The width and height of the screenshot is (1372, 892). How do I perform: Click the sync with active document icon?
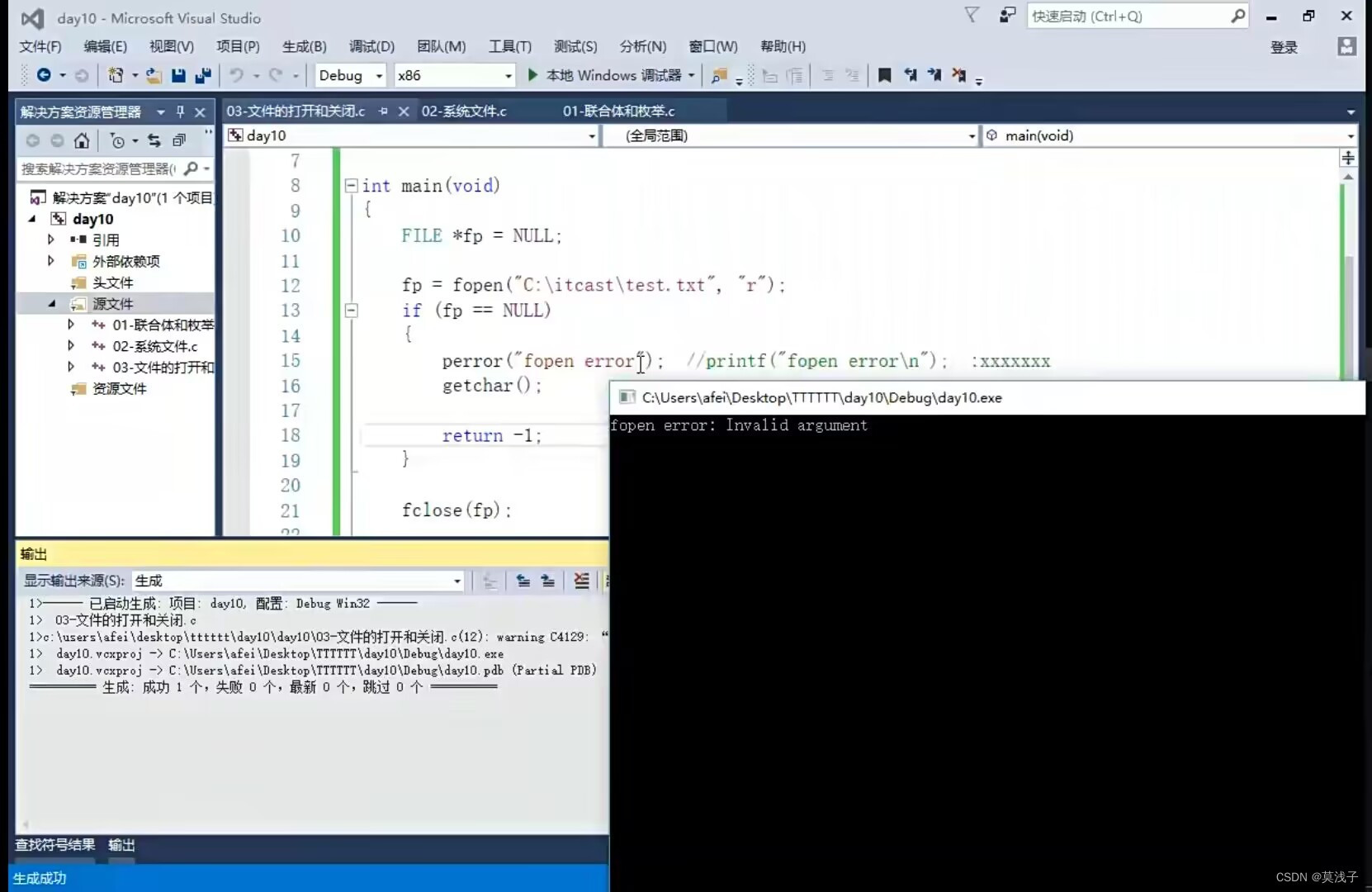point(154,140)
